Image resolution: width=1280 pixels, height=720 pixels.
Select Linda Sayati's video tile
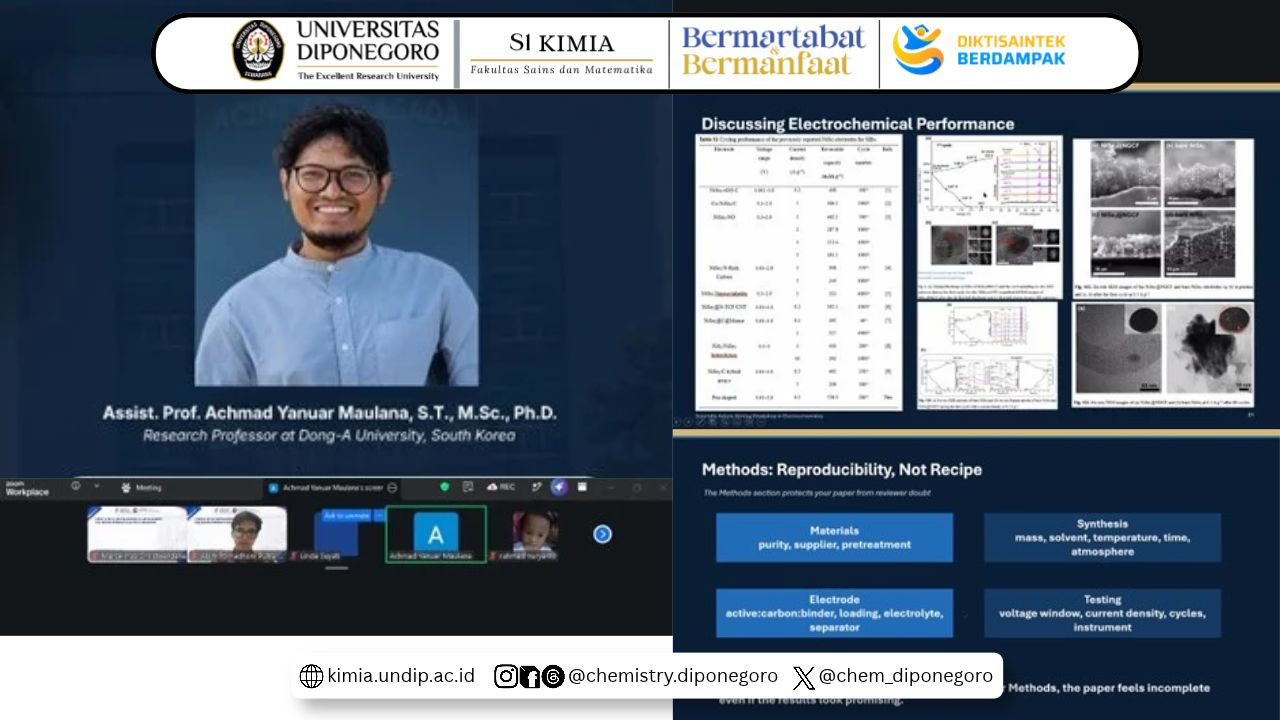336,535
